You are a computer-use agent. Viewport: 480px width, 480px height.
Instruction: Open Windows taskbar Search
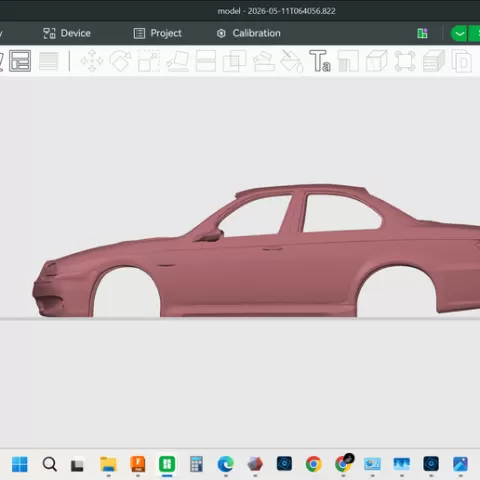pyautogui.click(x=49, y=464)
